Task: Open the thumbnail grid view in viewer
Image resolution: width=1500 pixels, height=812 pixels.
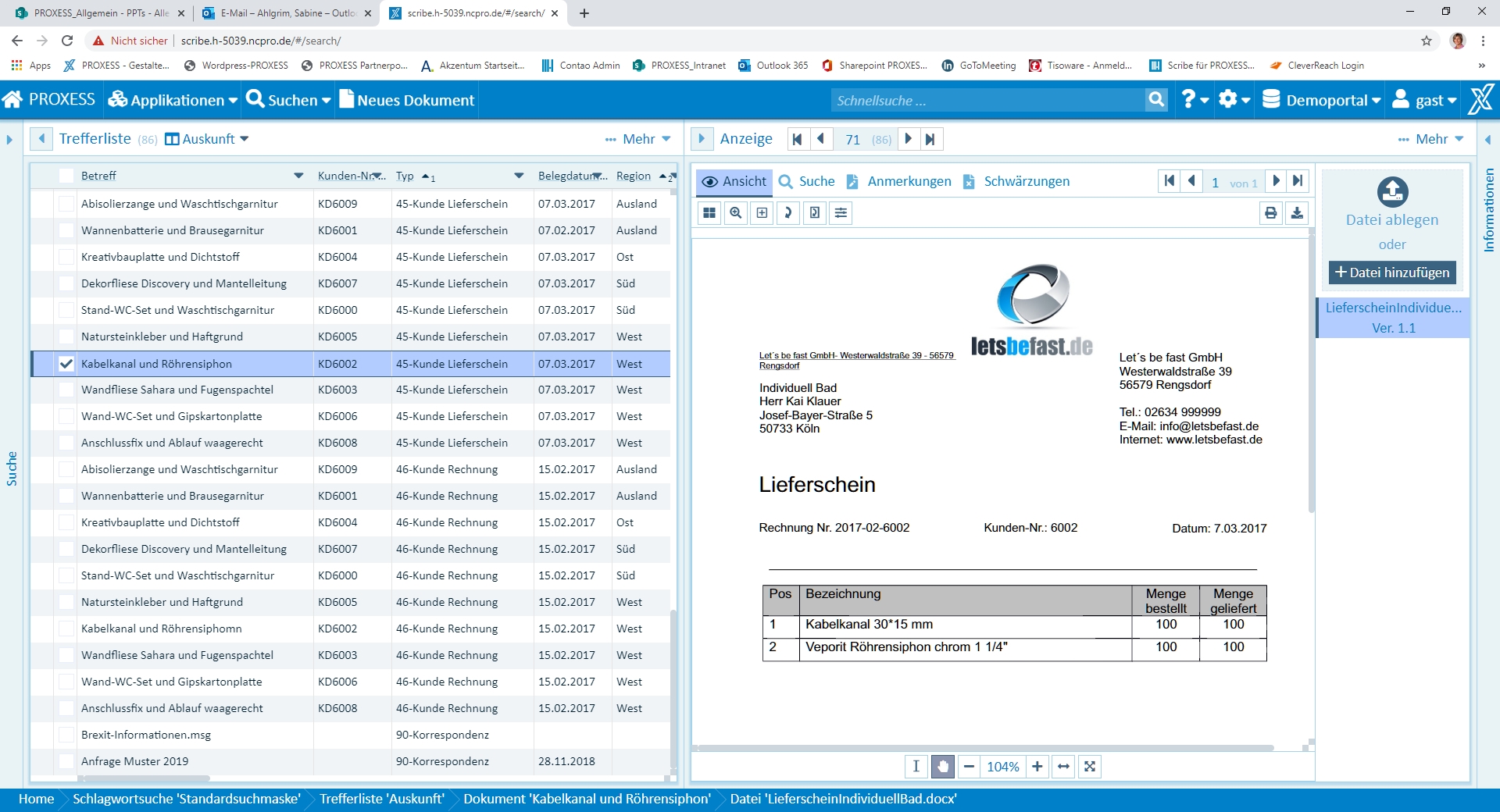Action: coord(709,213)
